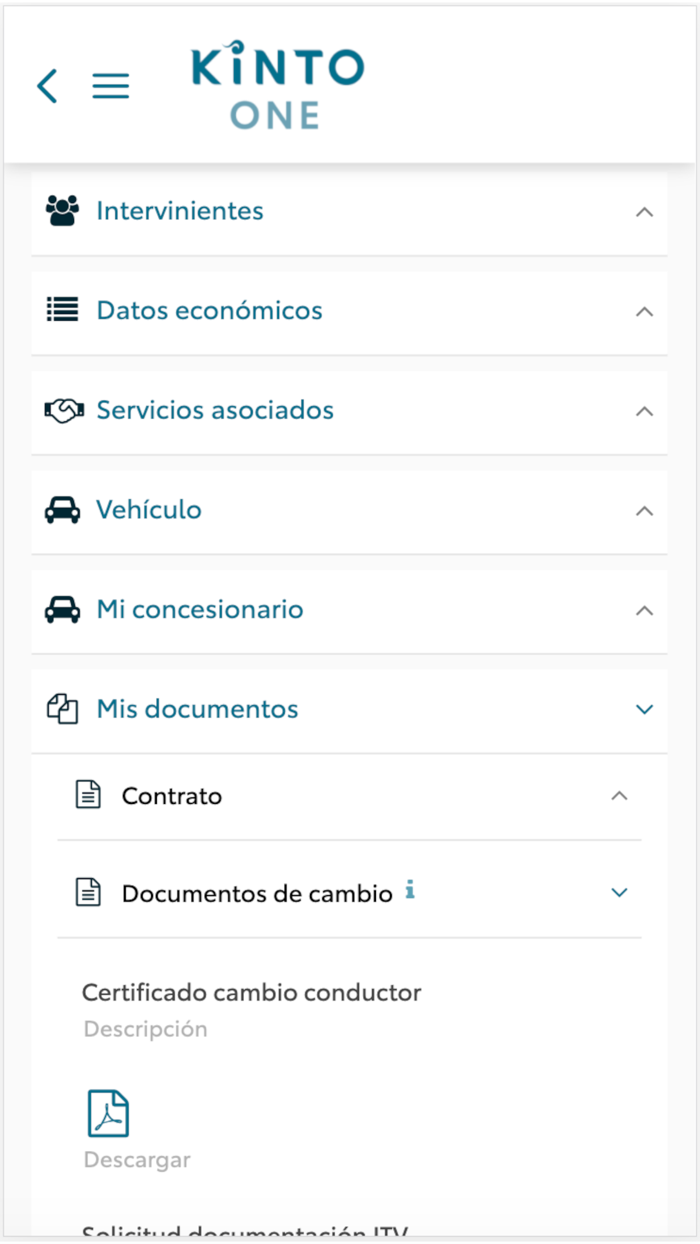Expand the Mis documentos section chevron
The height and width of the screenshot is (1244, 700).
tap(645, 709)
